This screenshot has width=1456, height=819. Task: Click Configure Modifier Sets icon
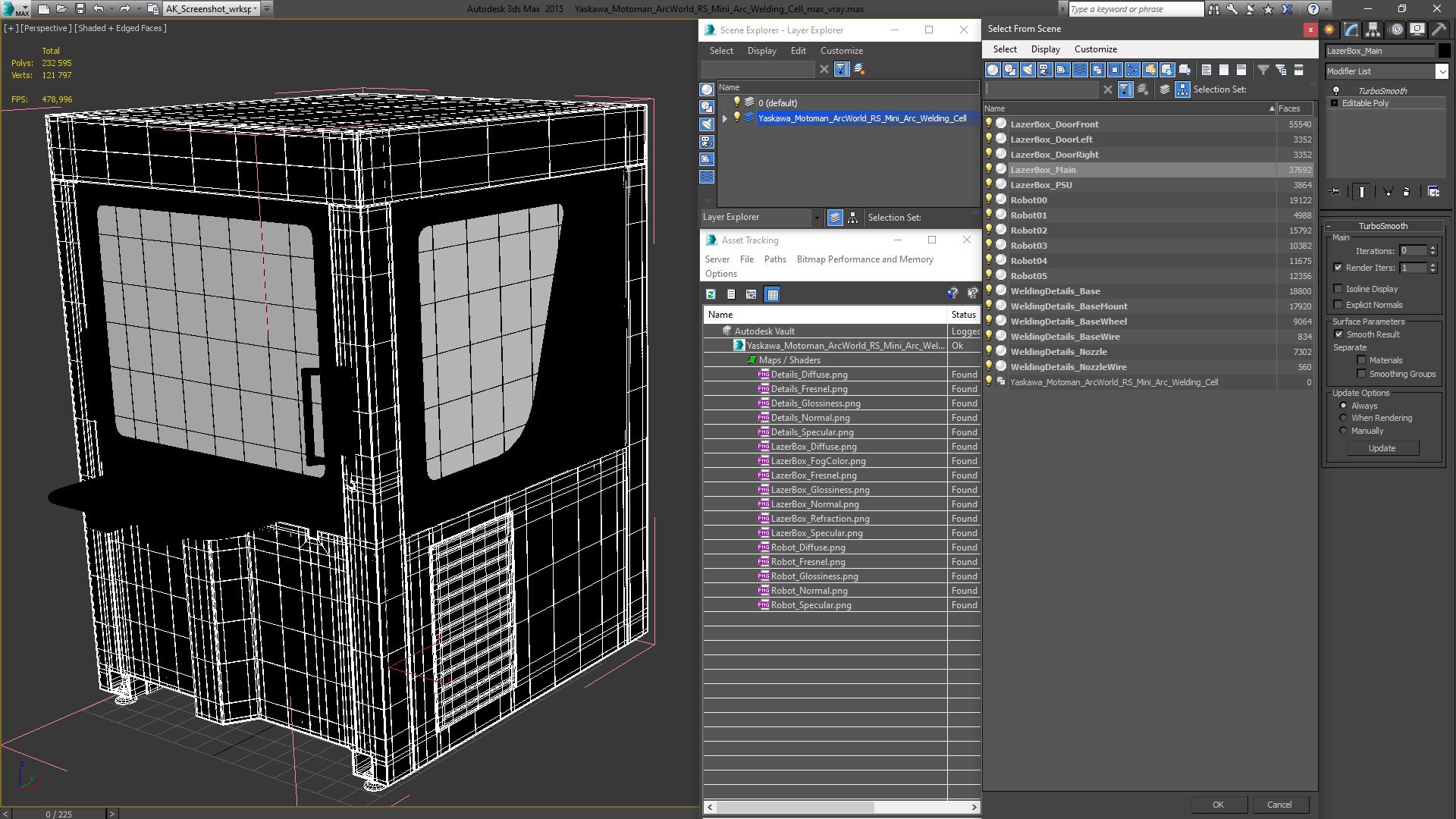(1433, 192)
